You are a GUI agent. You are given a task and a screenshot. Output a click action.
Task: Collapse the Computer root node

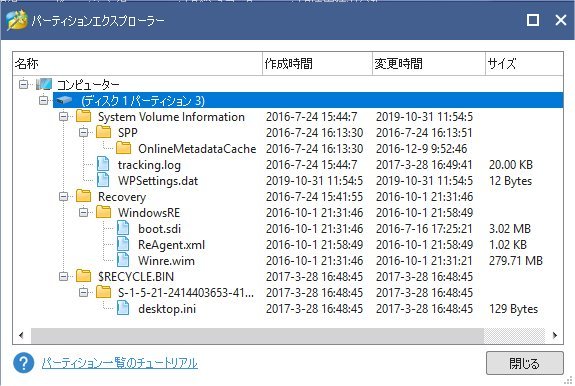(x=23, y=84)
